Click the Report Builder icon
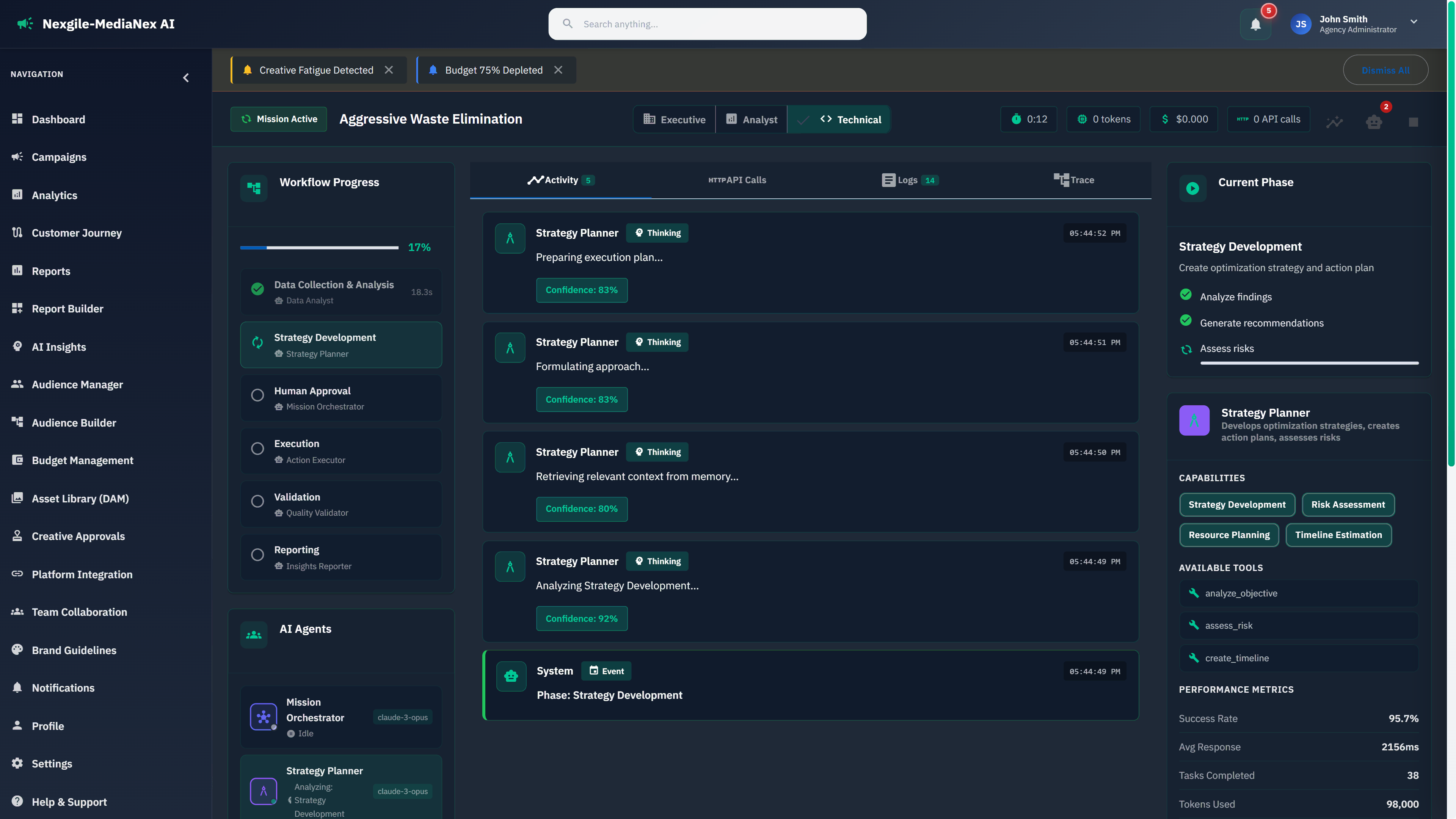1456x819 pixels. pos(17,308)
